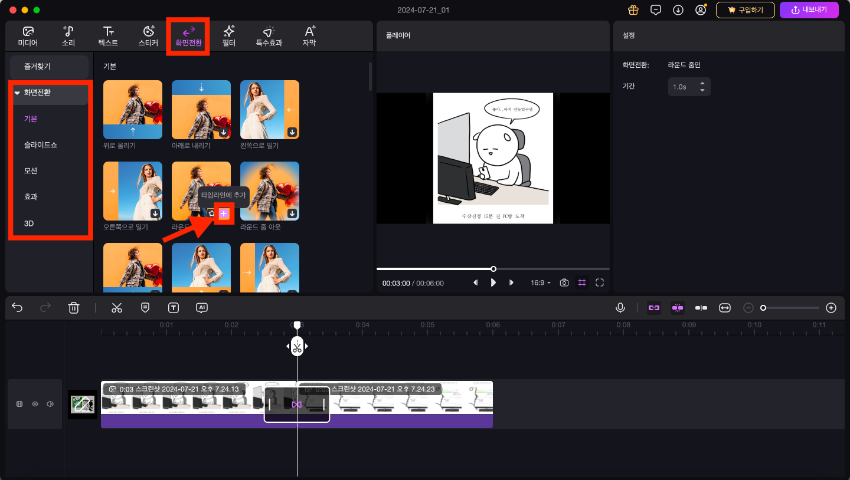Switch to the 스티커 (Sticker) tab
Image resolution: width=850 pixels, height=480 pixels.
tap(148, 36)
